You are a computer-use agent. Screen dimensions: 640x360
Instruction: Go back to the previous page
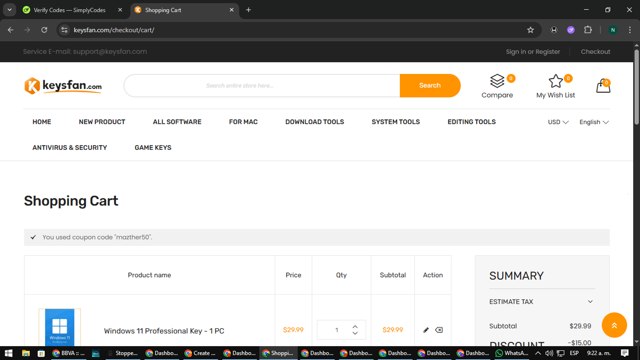(x=11, y=30)
